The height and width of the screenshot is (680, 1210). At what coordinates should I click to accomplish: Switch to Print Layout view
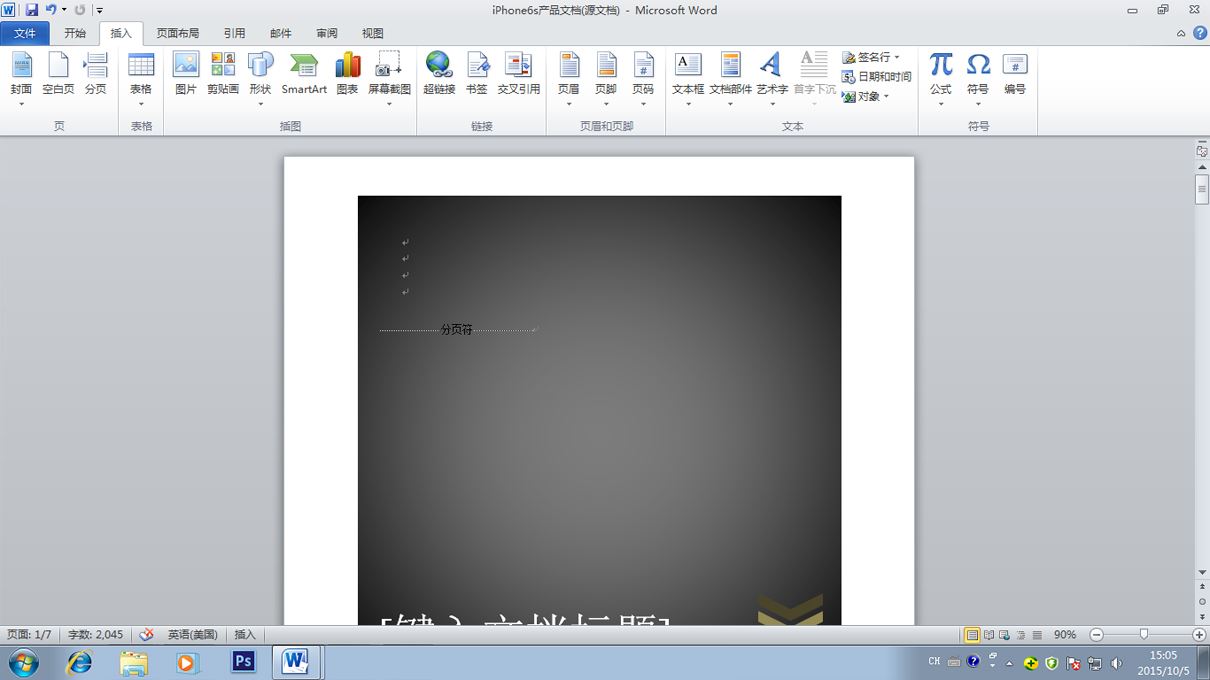coord(972,635)
